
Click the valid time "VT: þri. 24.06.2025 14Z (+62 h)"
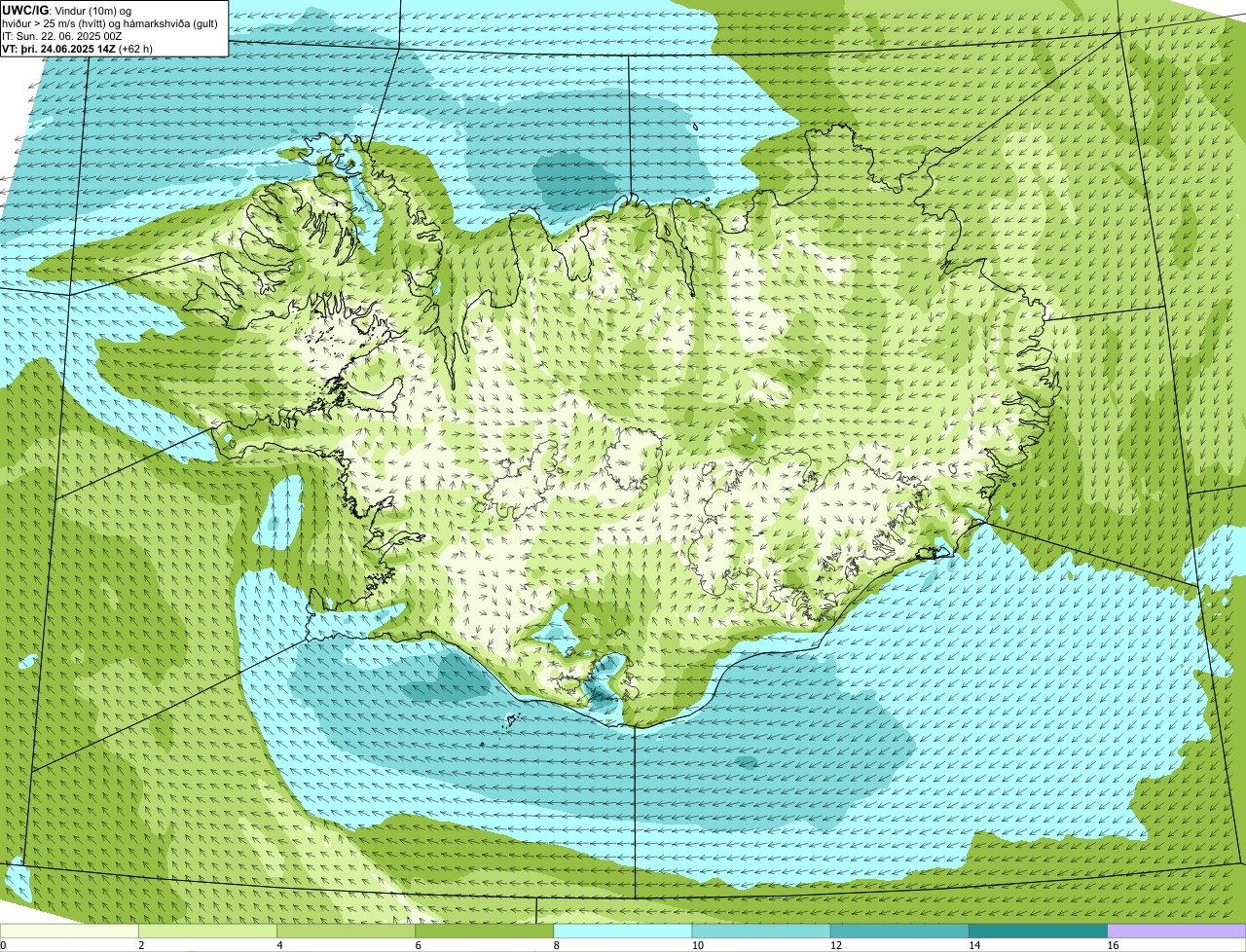[78, 49]
